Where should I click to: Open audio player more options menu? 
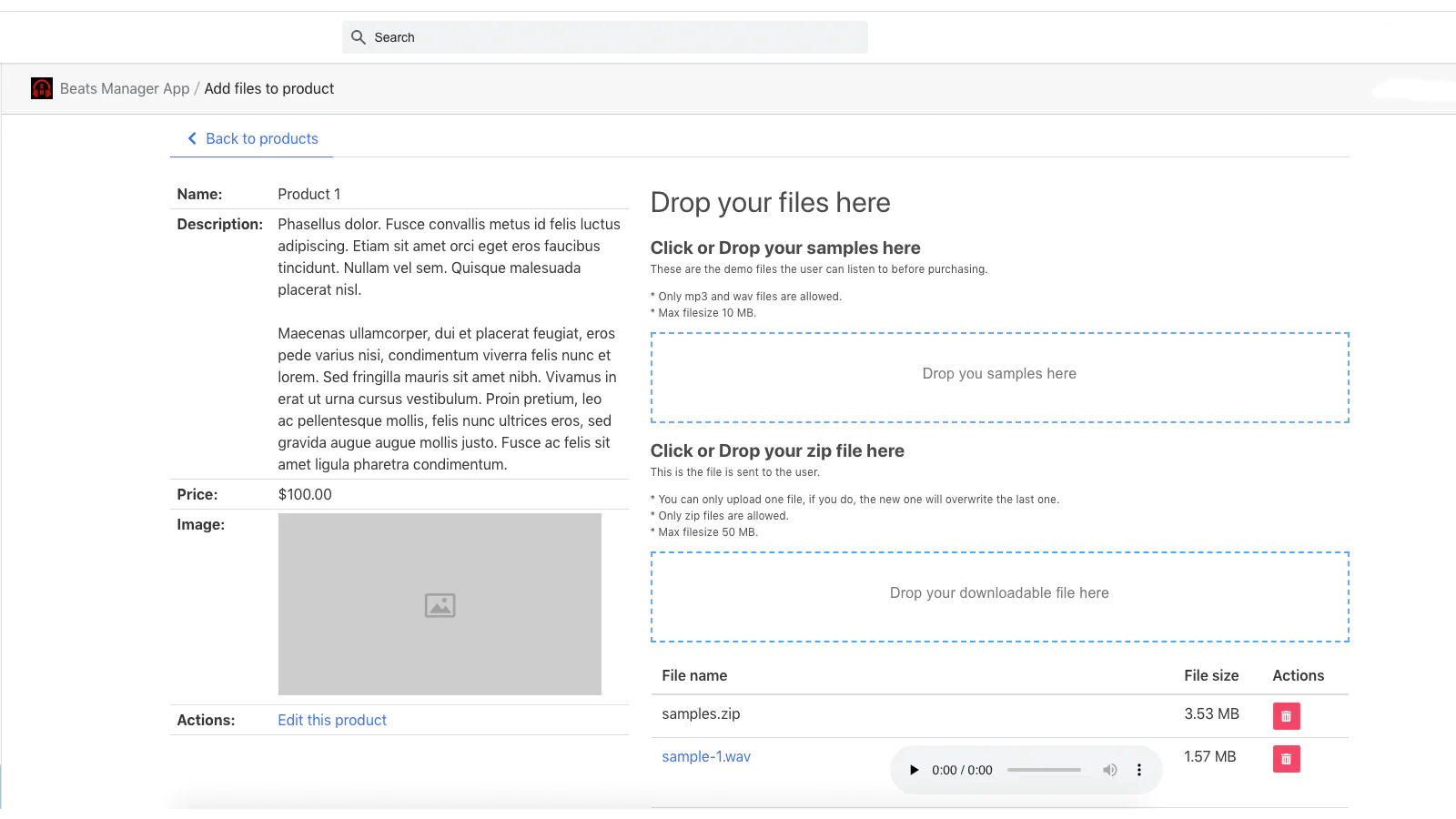click(1138, 770)
